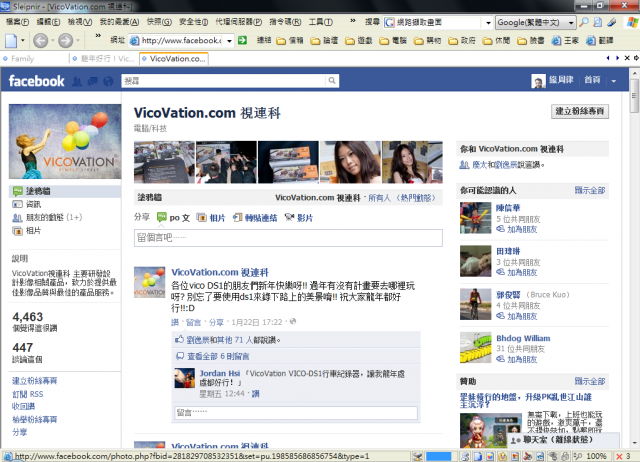Click profile avatar in Facebook header
Image resolution: width=640 pixels, height=462 pixels.
pos(538,81)
